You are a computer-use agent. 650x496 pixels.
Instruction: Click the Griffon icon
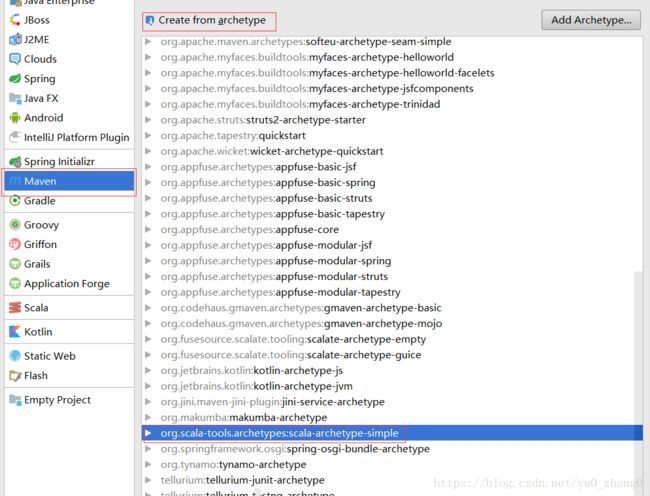click(x=15, y=244)
